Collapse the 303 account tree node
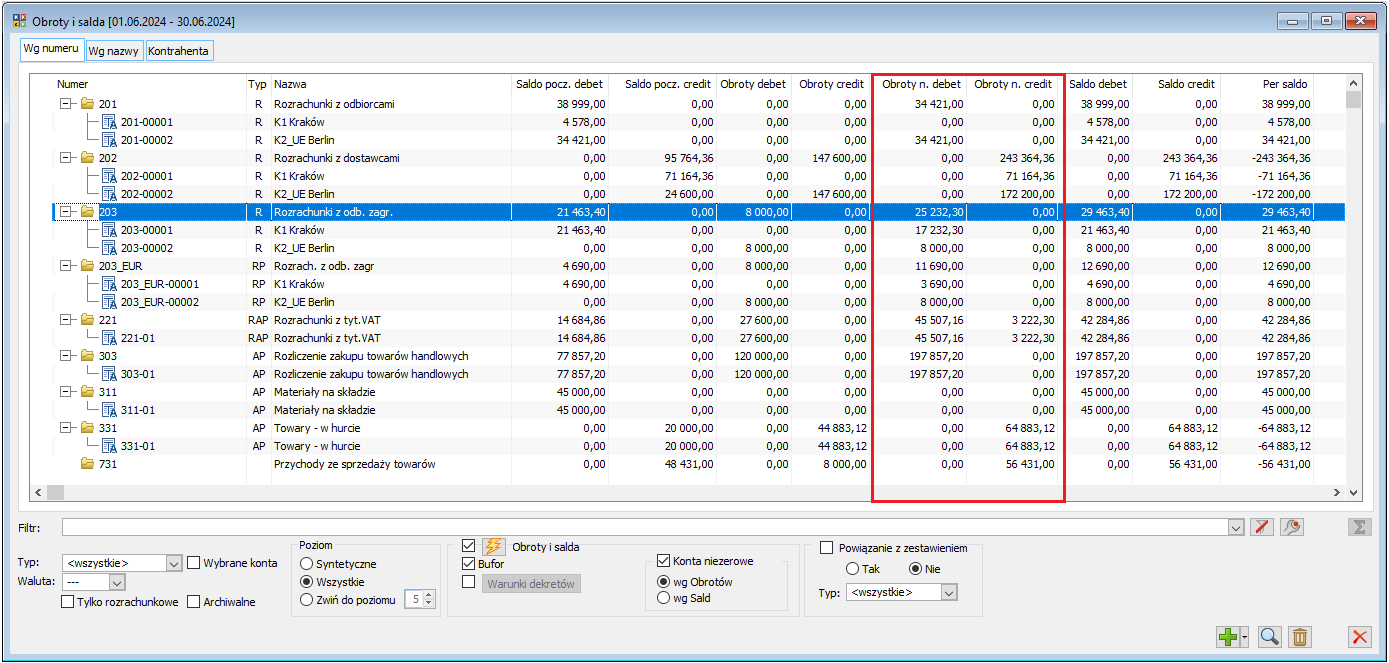Image resolution: width=1389 pixels, height=663 pixels. click(x=67, y=356)
